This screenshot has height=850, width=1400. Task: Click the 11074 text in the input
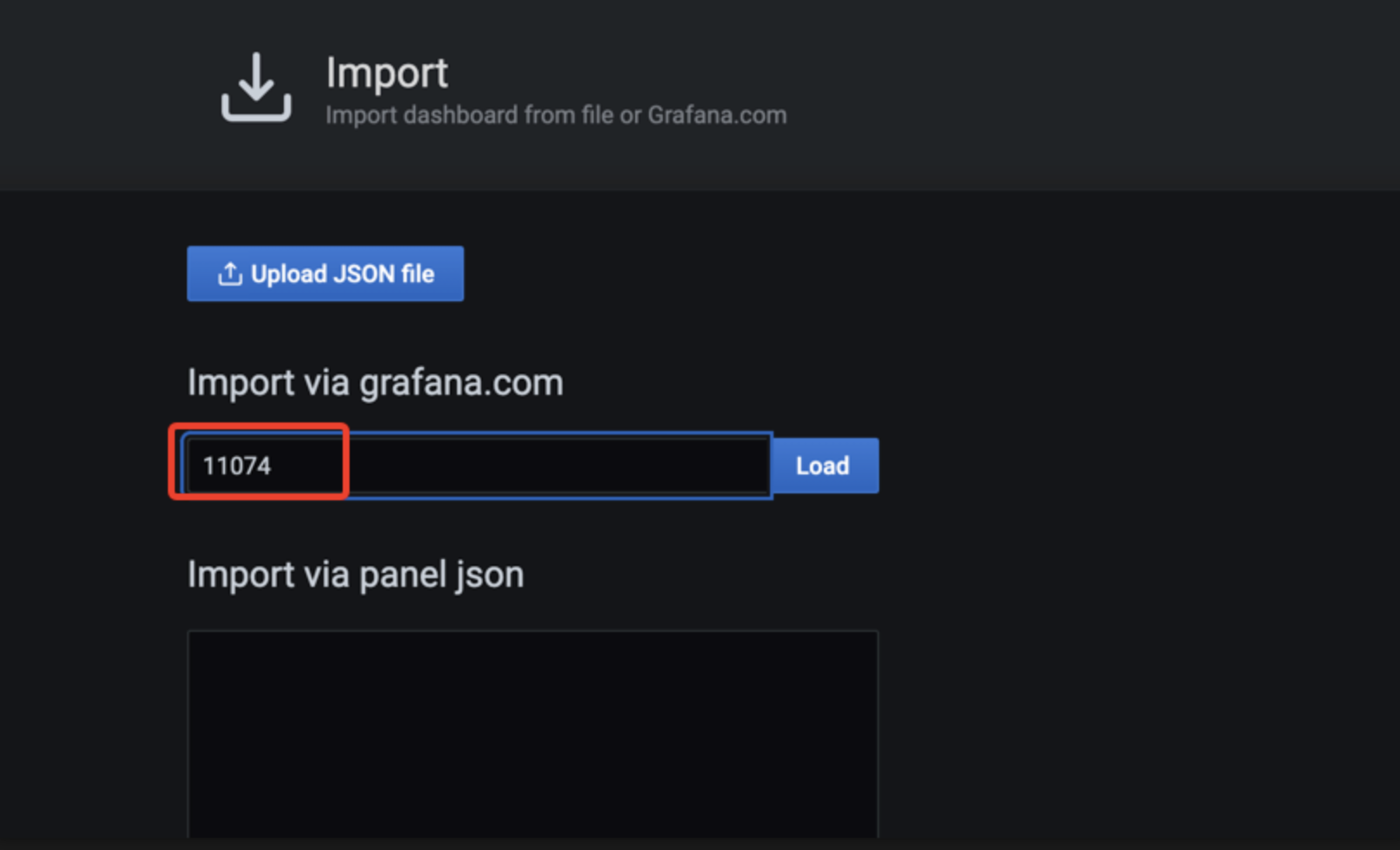point(237,466)
